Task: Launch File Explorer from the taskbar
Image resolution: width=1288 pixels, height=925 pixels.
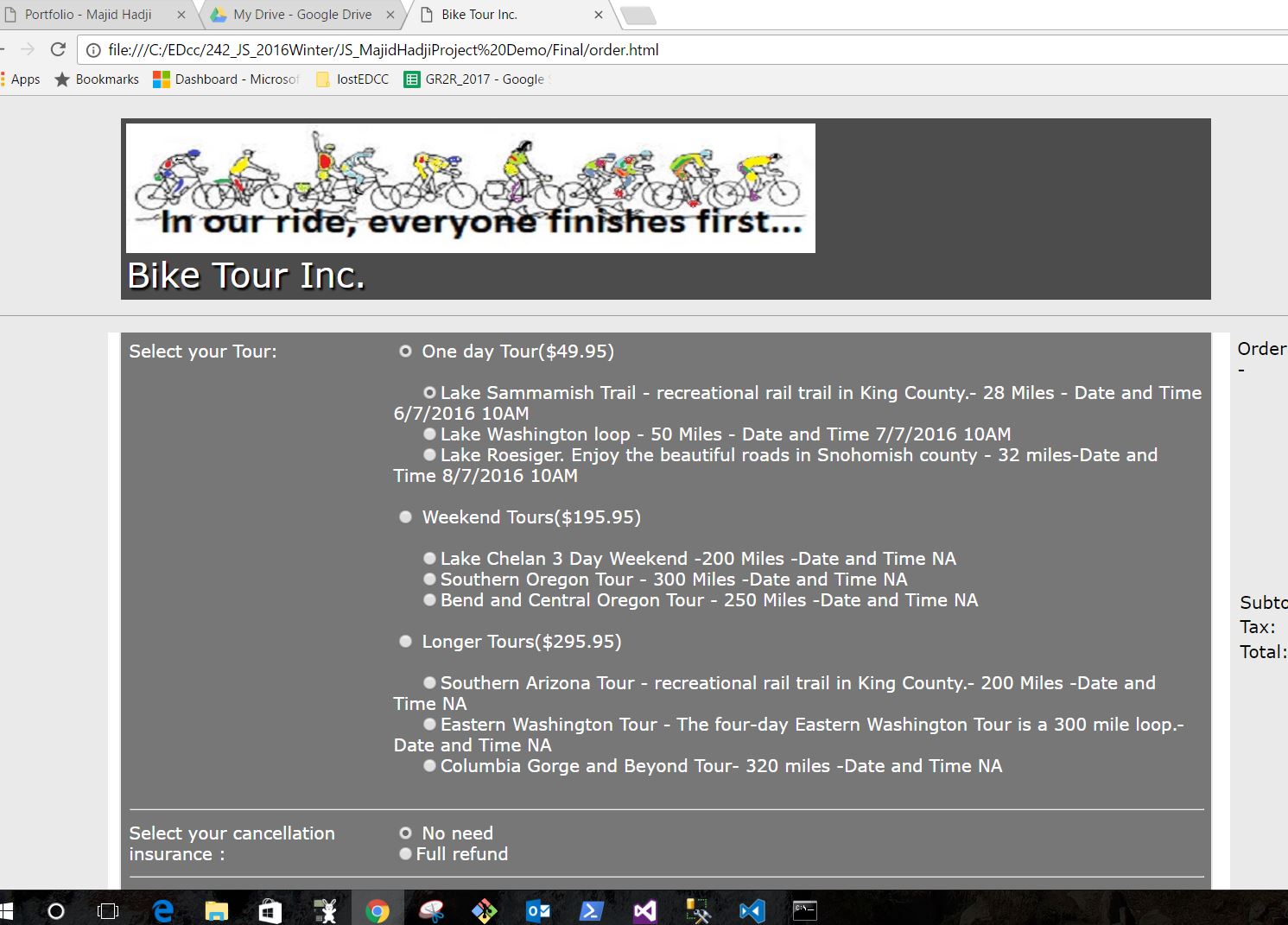Action: point(216,910)
